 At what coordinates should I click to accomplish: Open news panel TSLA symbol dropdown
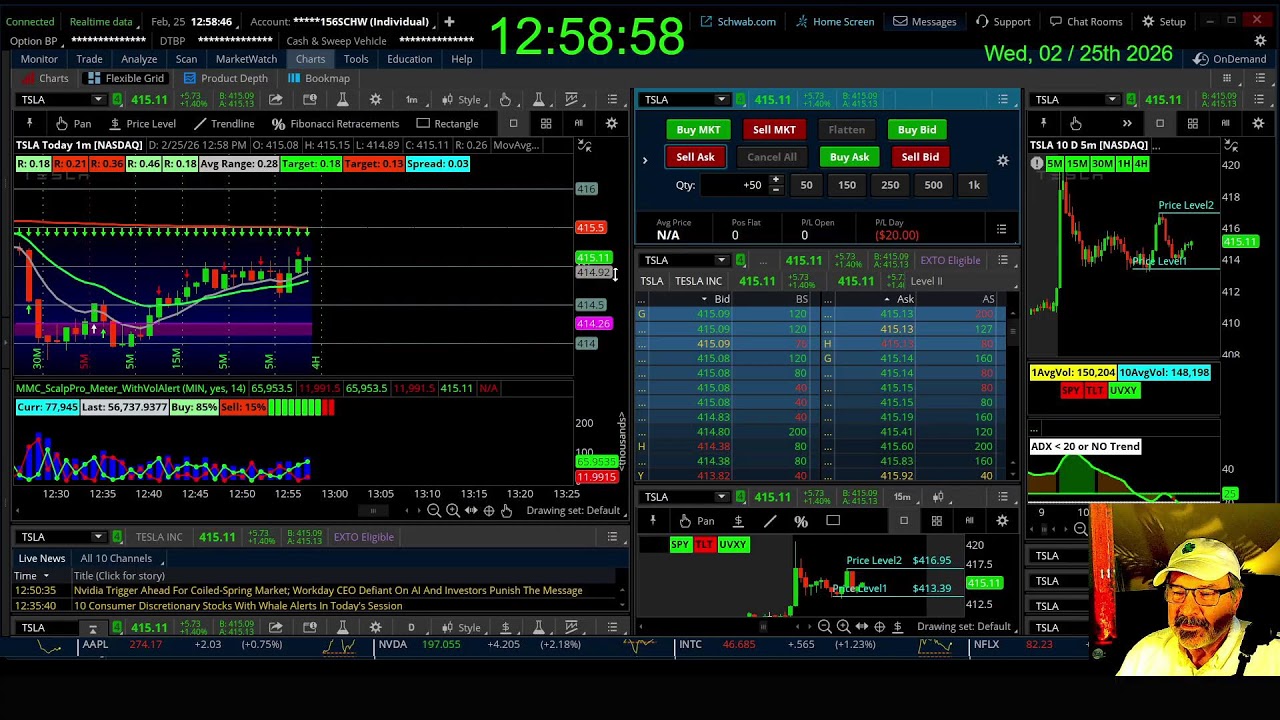coord(98,537)
